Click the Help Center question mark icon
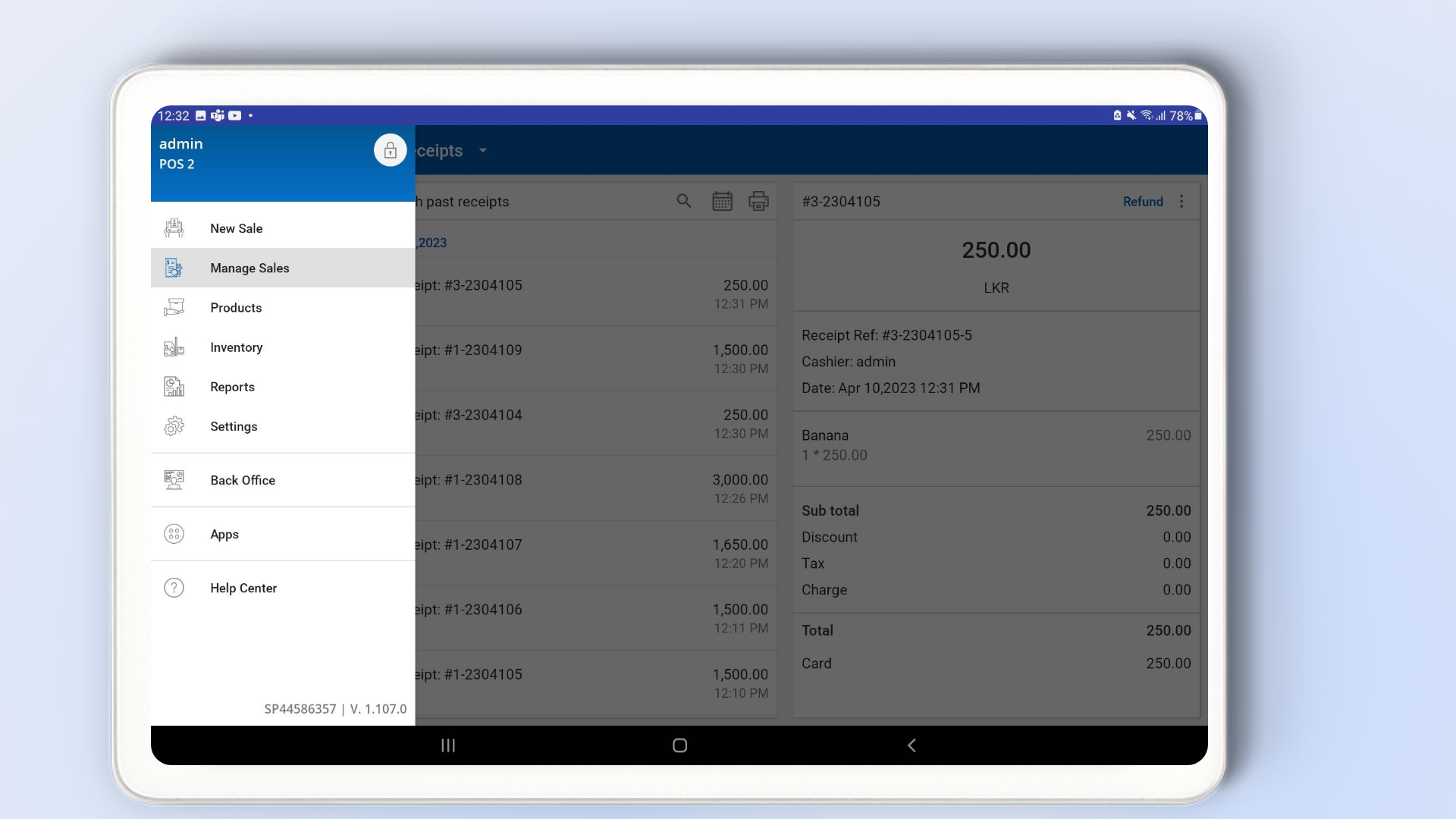The image size is (1456, 819). [174, 588]
